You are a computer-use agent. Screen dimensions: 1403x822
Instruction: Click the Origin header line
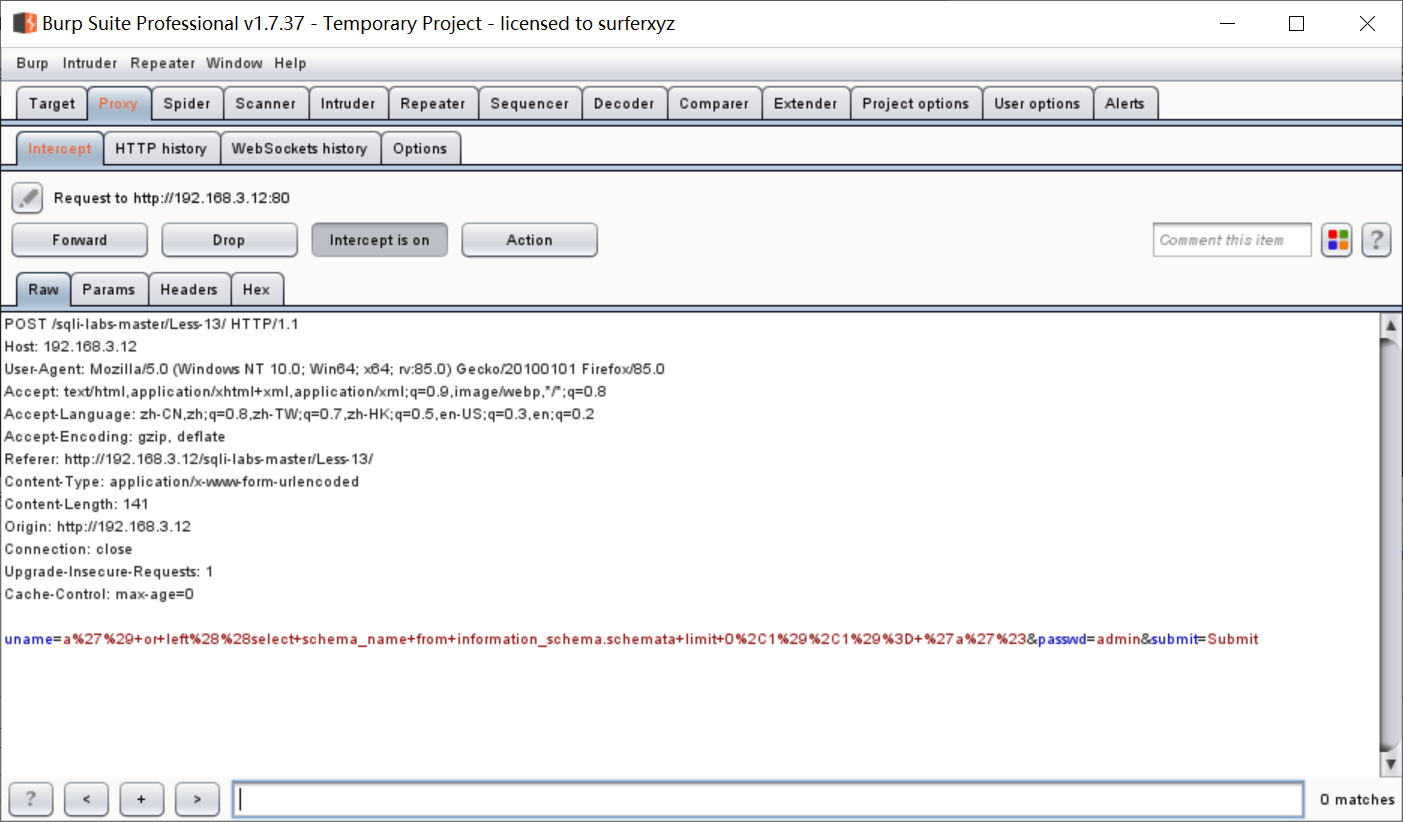[98, 526]
